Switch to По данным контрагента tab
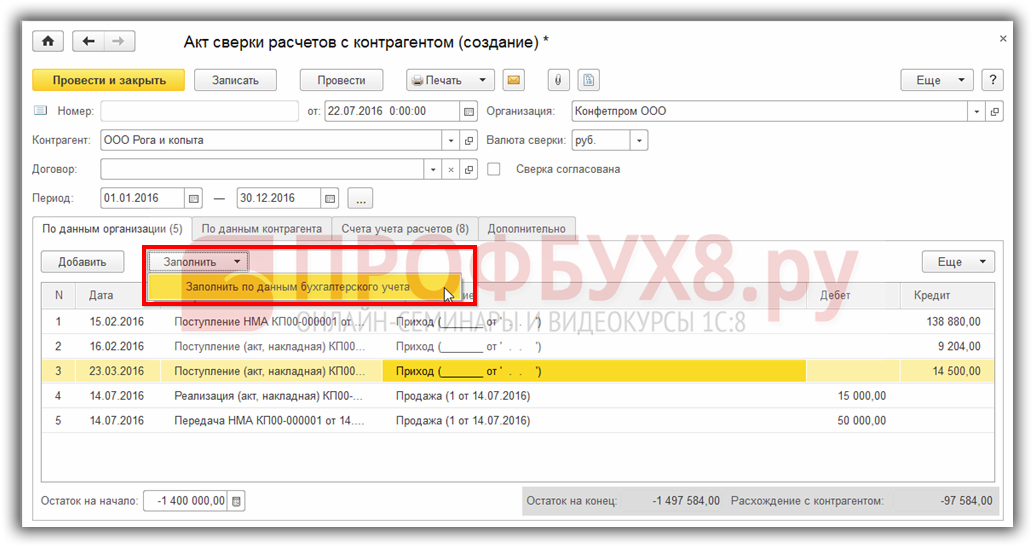 click(x=261, y=229)
